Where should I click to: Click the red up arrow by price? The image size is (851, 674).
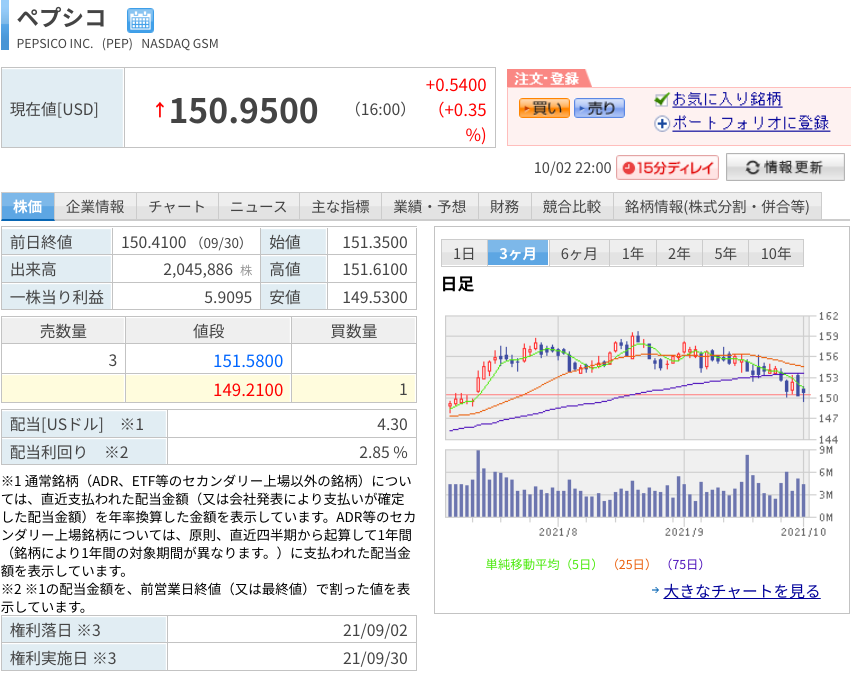pyautogui.click(x=160, y=110)
